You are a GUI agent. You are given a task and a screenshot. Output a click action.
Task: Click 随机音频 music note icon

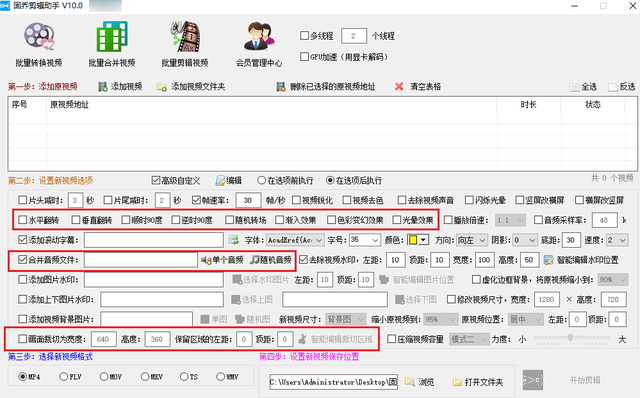click(255, 260)
